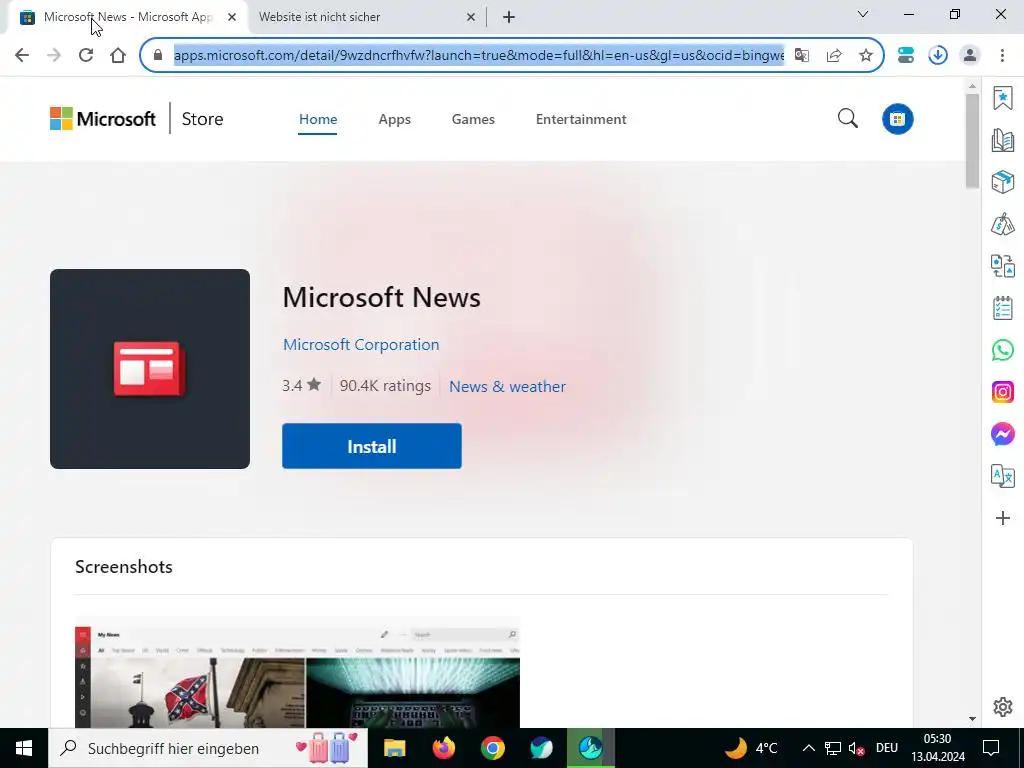The image size is (1024, 768).
Task: Open the browser profile avatar
Action: pyautogui.click(x=970, y=55)
